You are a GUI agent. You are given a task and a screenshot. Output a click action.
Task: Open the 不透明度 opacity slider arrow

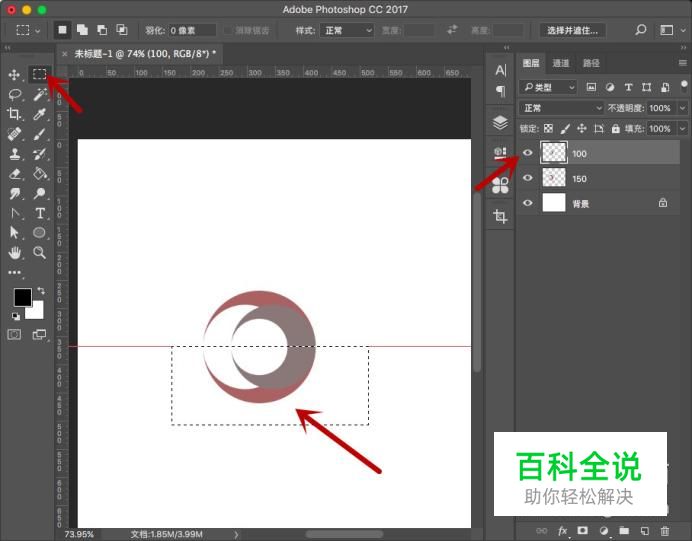click(682, 108)
